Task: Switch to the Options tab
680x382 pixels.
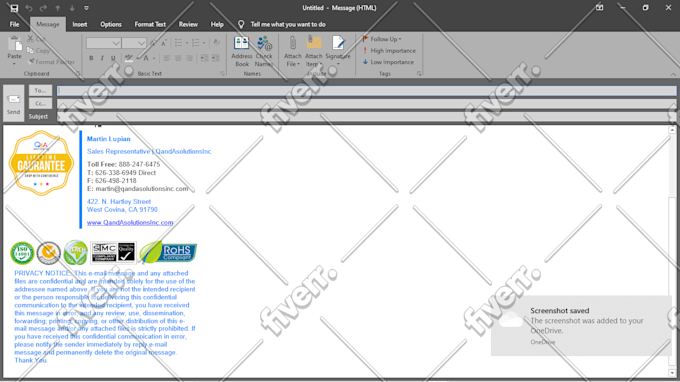Action: pyautogui.click(x=111, y=24)
